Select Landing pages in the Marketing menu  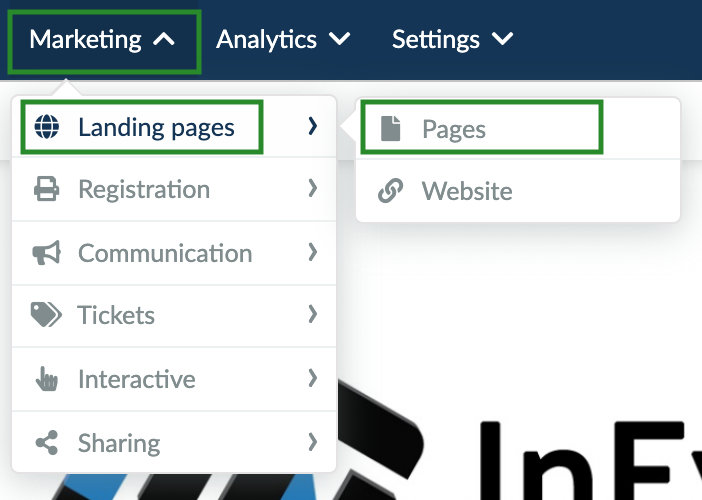pos(174,127)
